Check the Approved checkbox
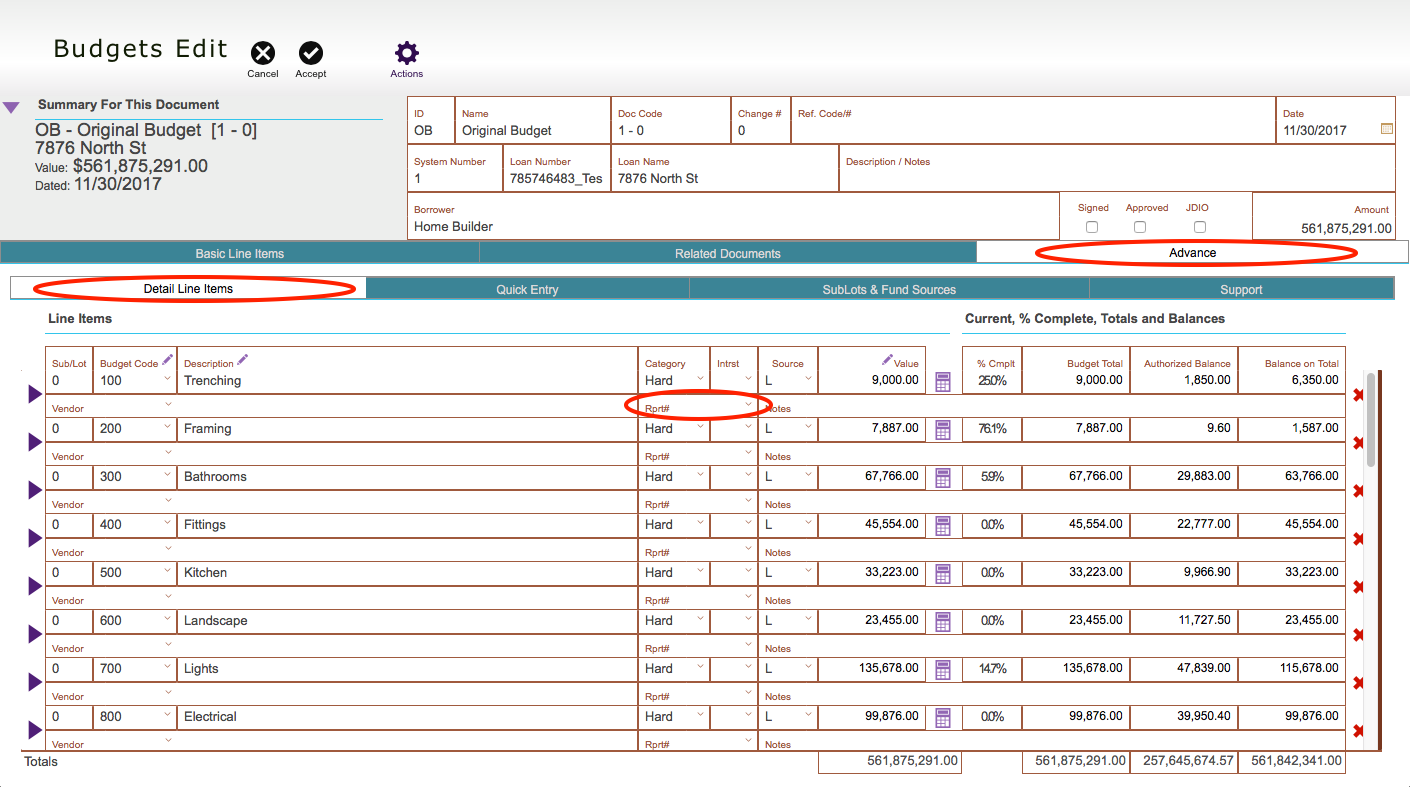1410x787 pixels. pyautogui.click(x=1140, y=227)
